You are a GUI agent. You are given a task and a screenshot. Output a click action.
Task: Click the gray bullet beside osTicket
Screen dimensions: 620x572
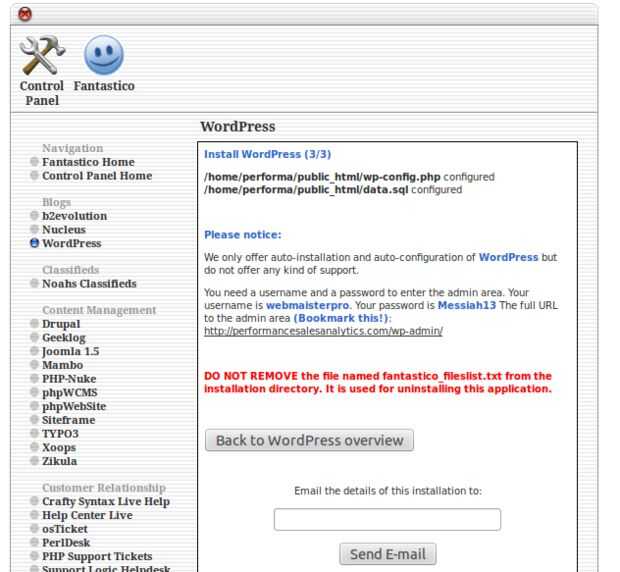[x=34, y=529]
